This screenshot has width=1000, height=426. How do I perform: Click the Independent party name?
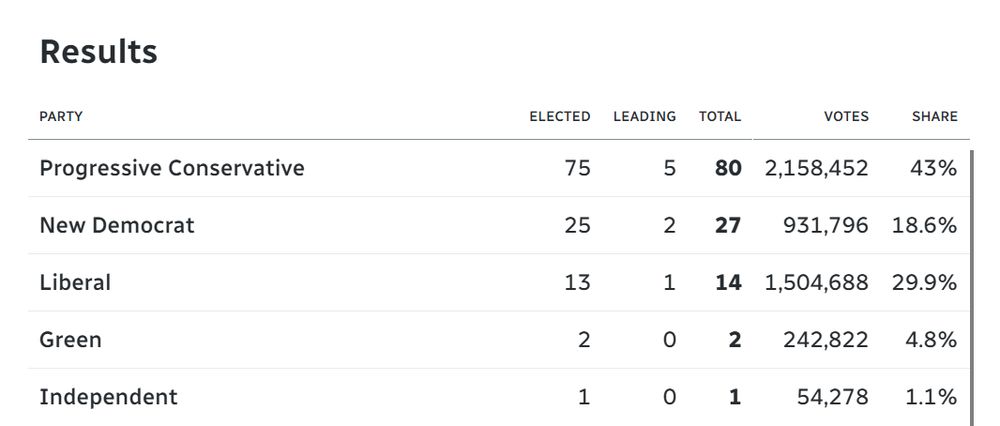(x=108, y=397)
